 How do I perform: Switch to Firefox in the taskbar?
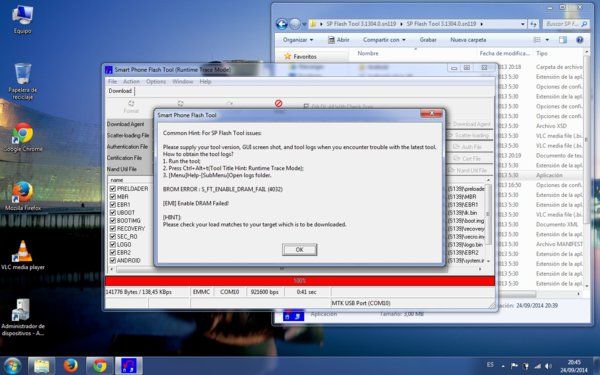tap(70, 366)
